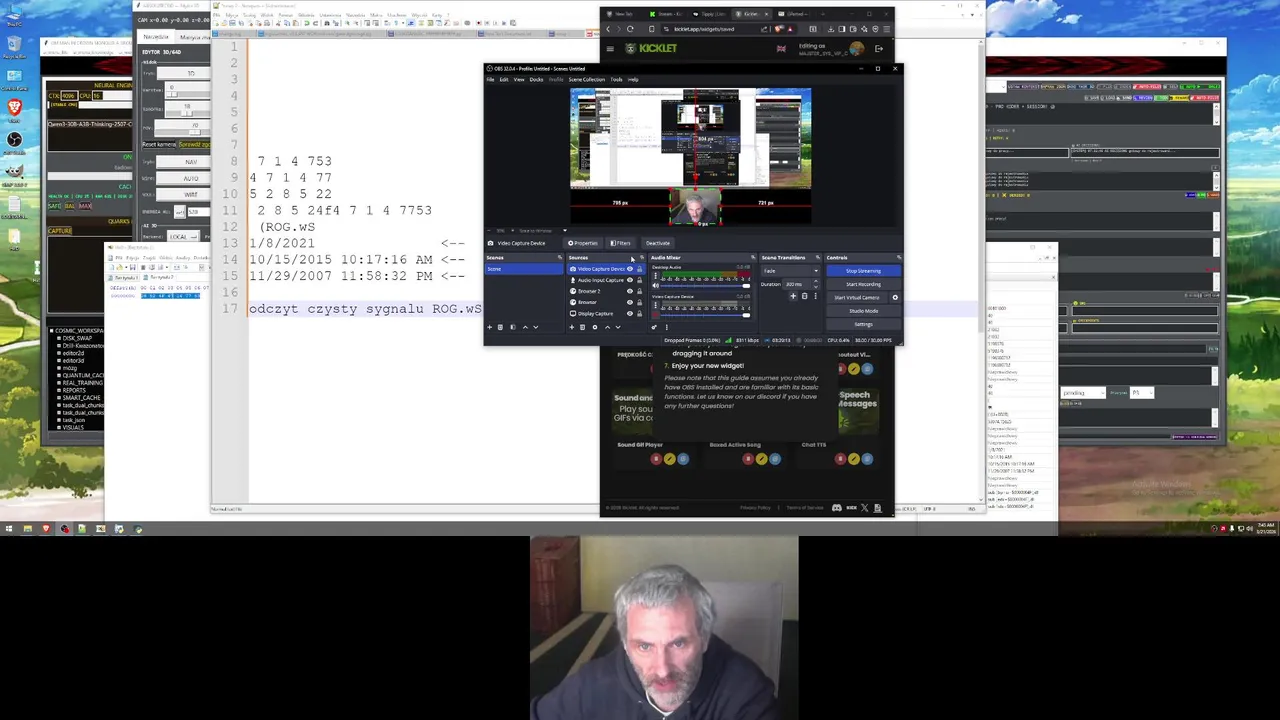Viewport: 1280px width, 720px height.
Task: Select the Scene entry in Scenes list
Action: click(524, 269)
